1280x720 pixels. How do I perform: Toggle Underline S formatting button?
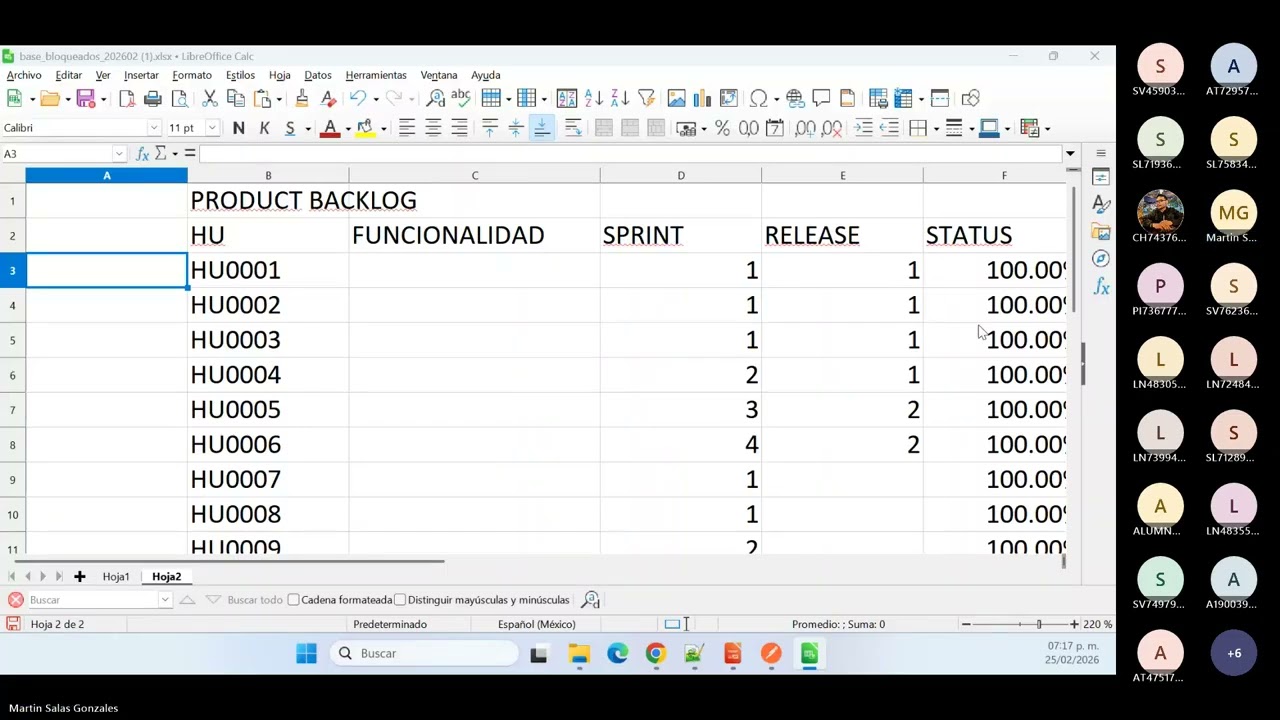click(x=290, y=128)
